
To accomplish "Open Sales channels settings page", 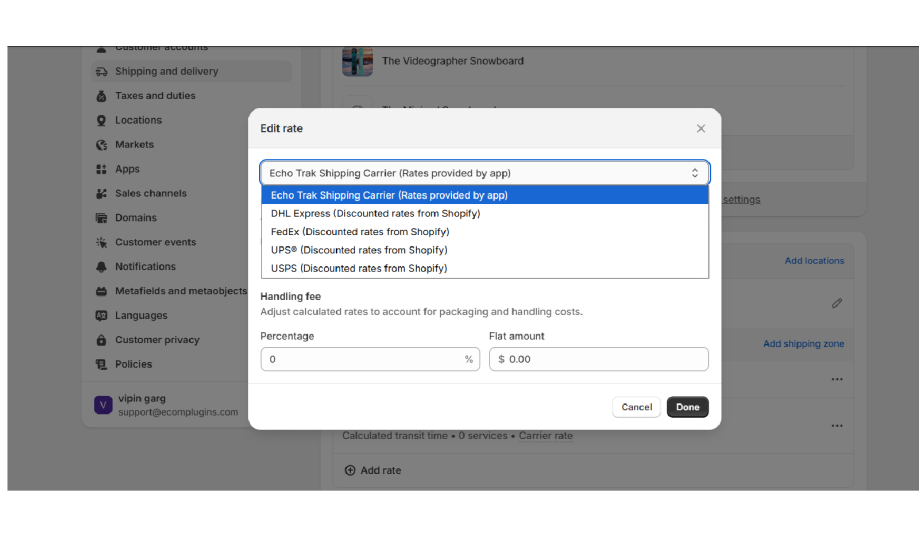I will pyautogui.click(x=150, y=194).
